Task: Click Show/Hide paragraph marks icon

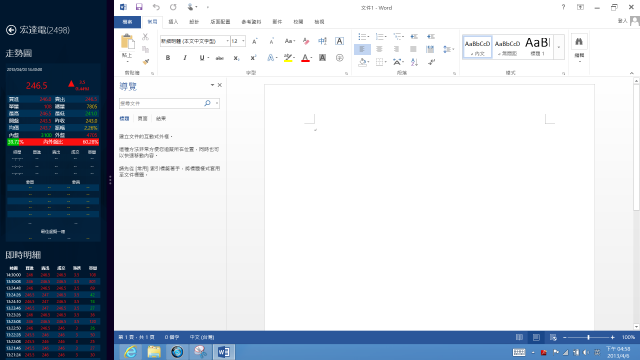Action: click(x=431, y=62)
